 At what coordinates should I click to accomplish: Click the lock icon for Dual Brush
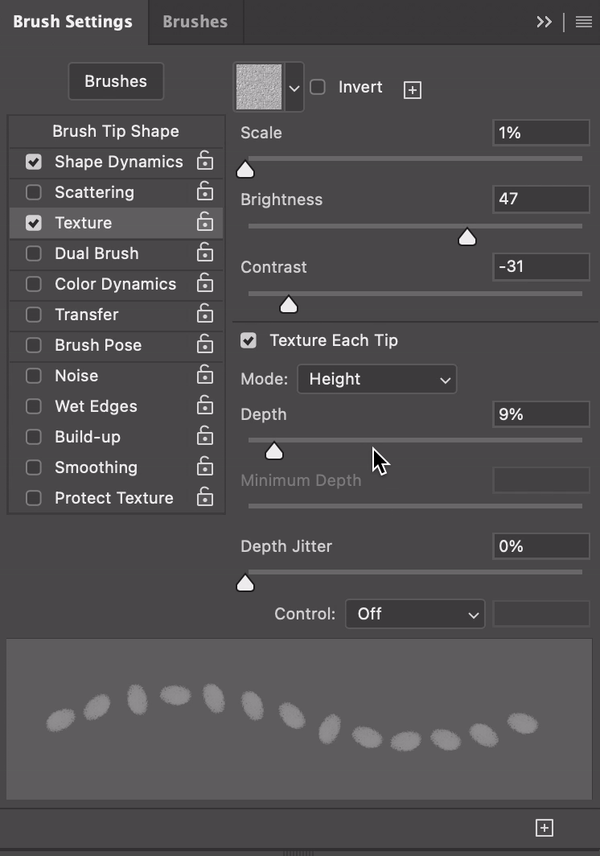pos(205,253)
